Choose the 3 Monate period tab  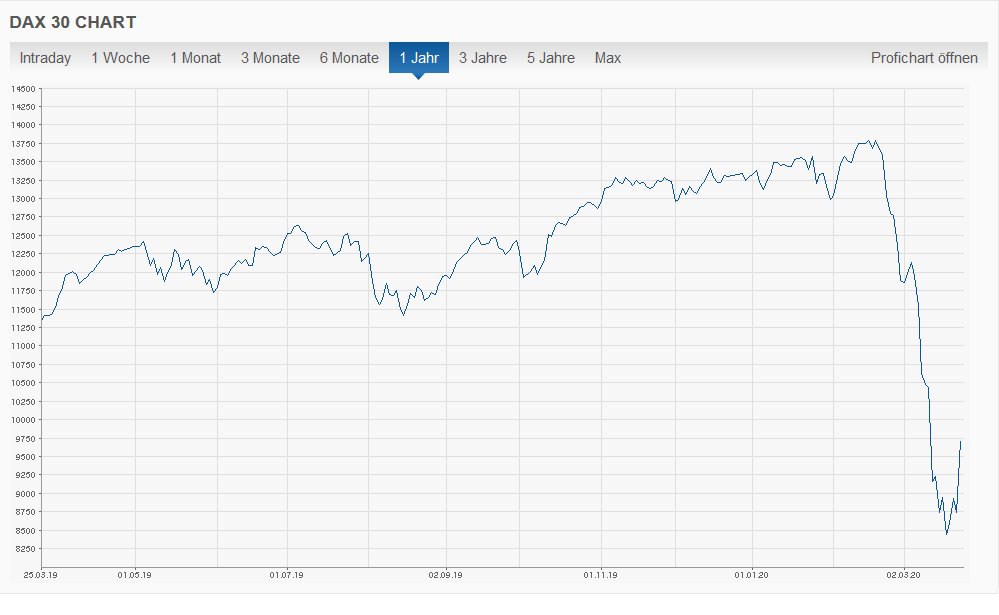(x=270, y=58)
